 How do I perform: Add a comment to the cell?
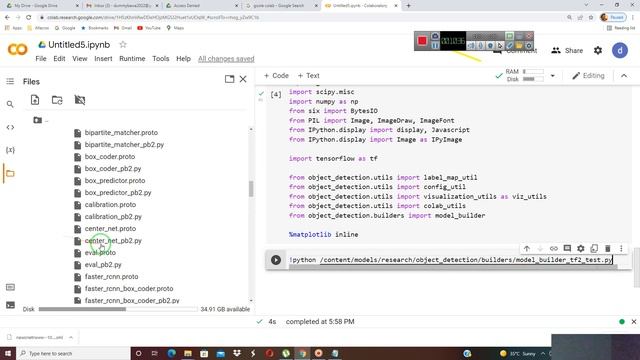coord(567,249)
